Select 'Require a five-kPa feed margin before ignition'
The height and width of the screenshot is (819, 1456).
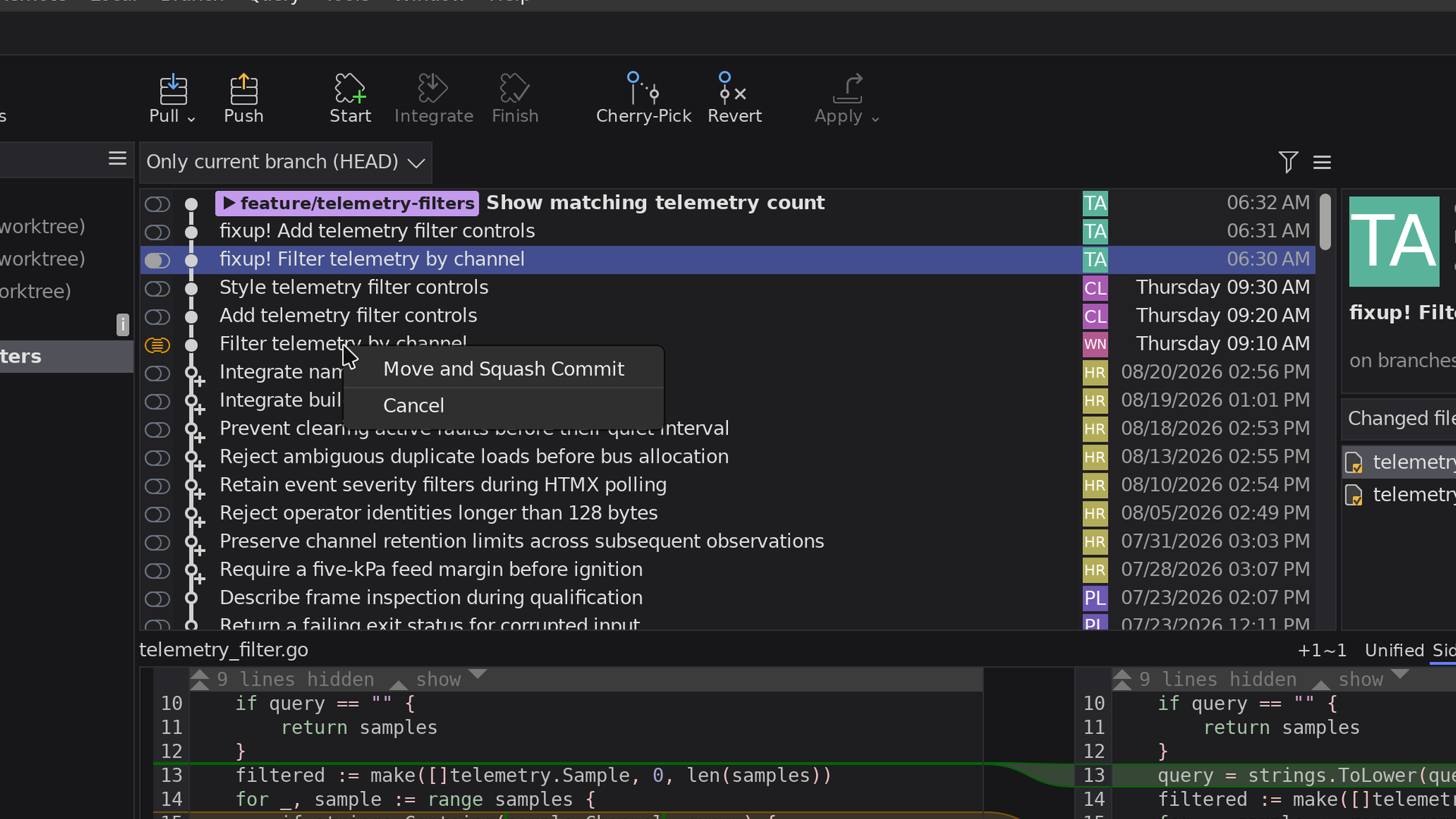tap(728, 570)
